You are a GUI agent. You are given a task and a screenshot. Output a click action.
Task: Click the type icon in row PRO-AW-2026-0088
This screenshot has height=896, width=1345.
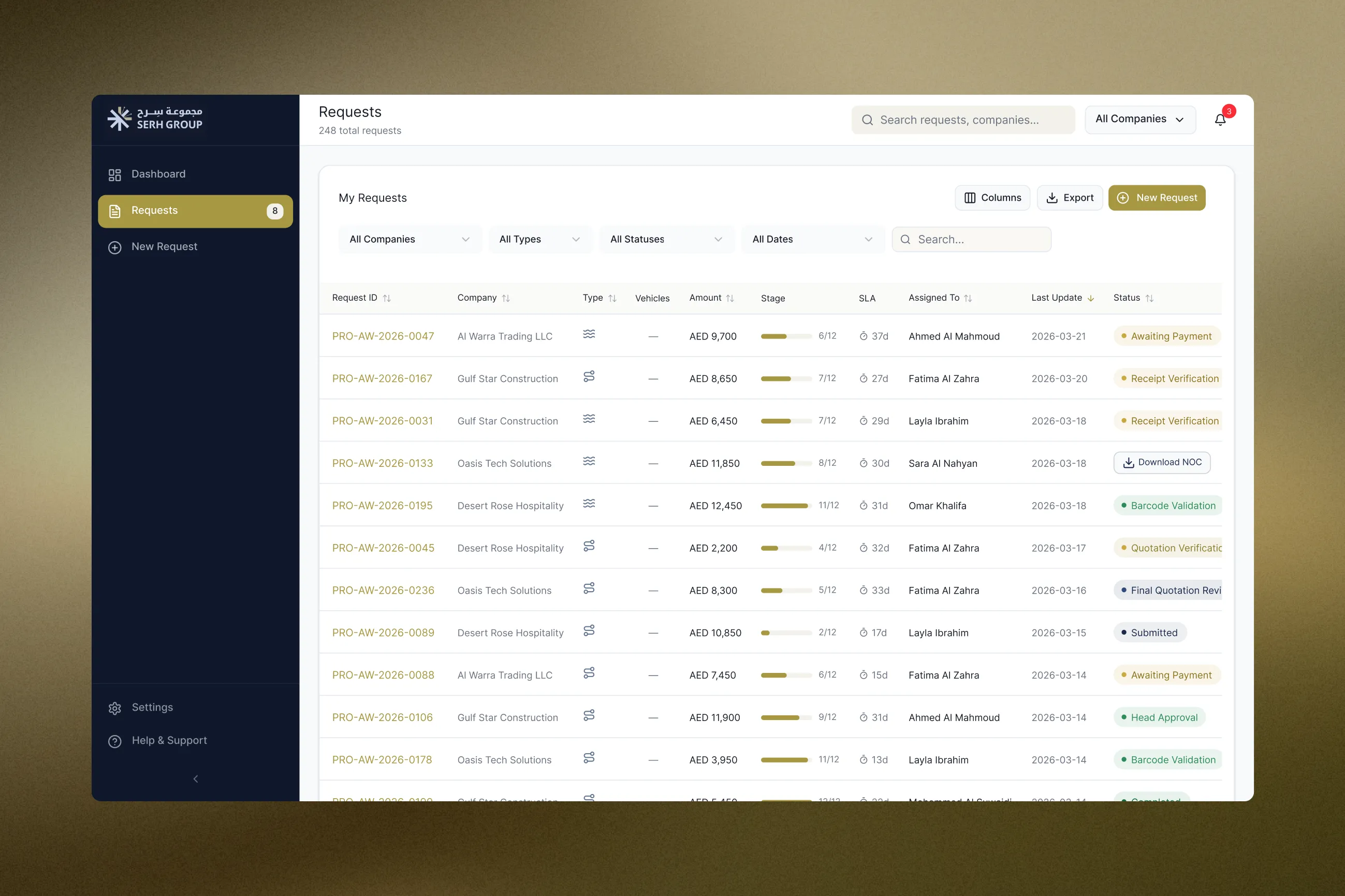[x=589, y=672]
